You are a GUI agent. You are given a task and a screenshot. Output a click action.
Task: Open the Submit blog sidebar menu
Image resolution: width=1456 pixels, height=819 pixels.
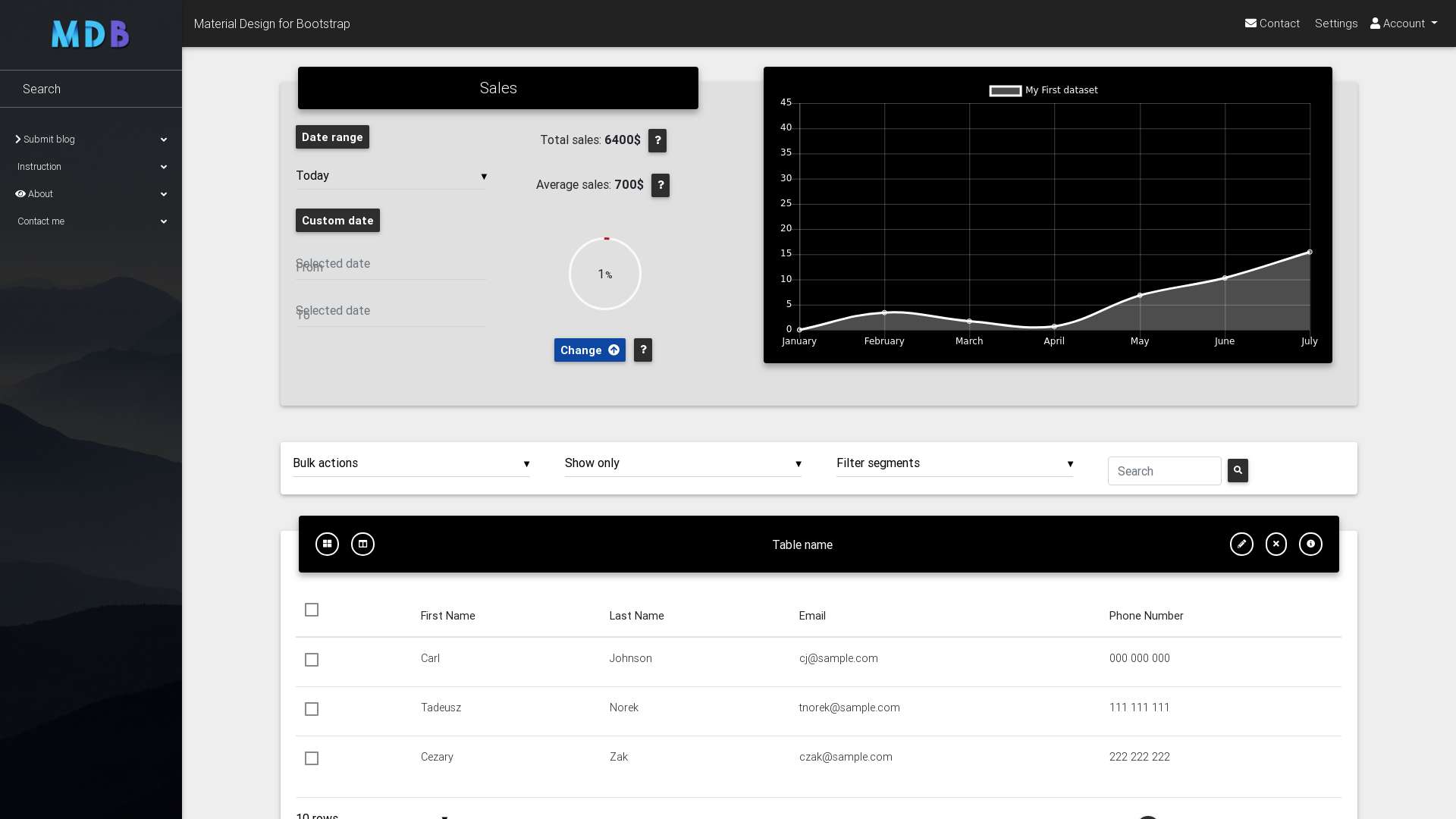point(91,140)
